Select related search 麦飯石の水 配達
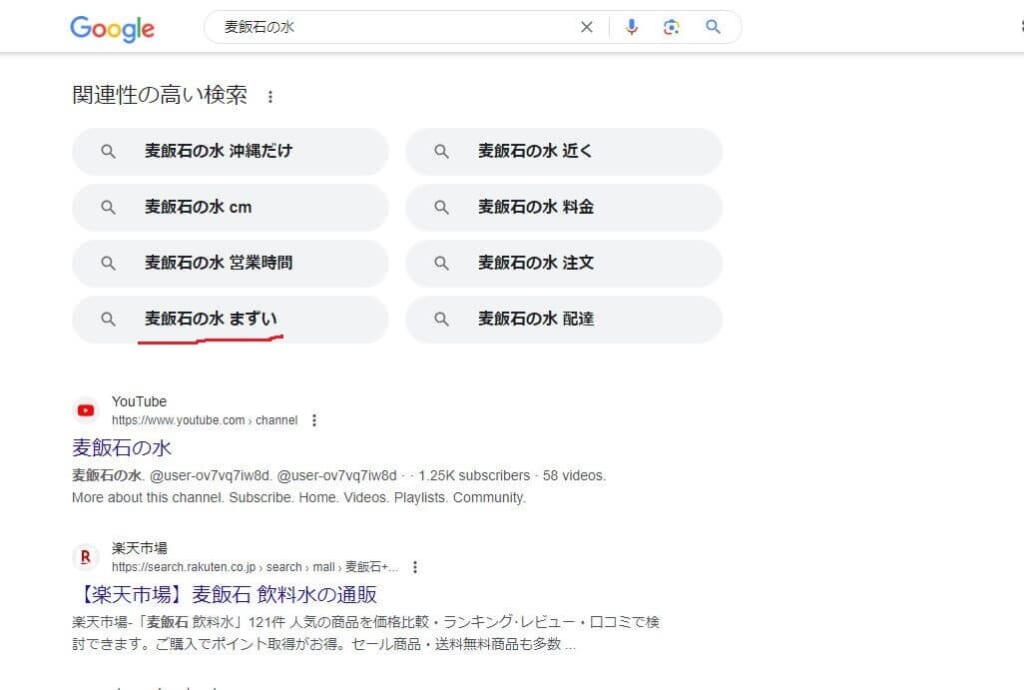The image size is (1024, 690). 563,320
